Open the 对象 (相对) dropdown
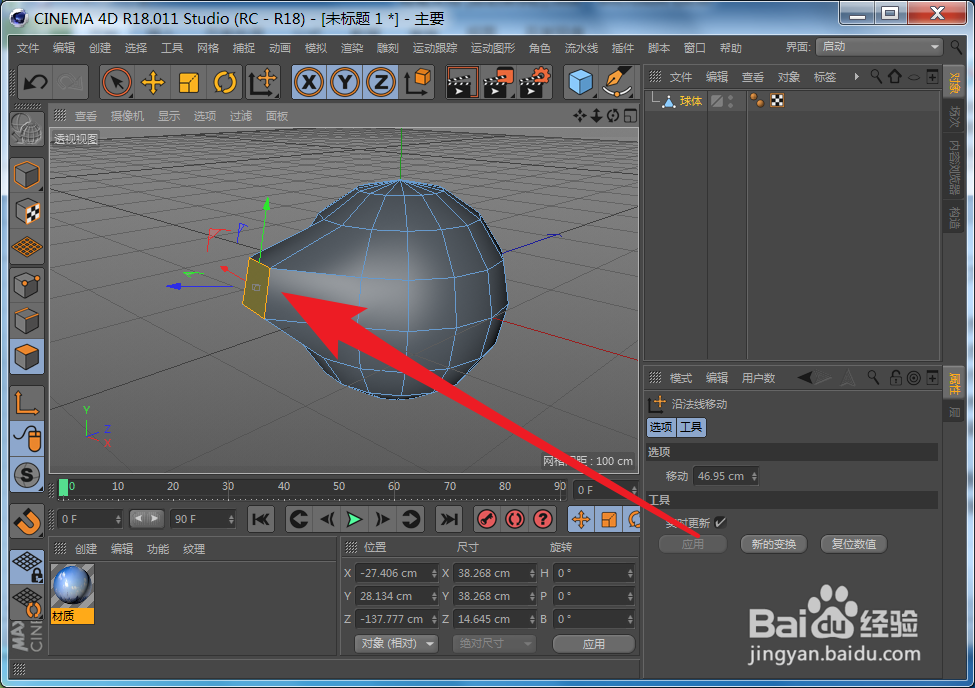 tap(396, 643)
